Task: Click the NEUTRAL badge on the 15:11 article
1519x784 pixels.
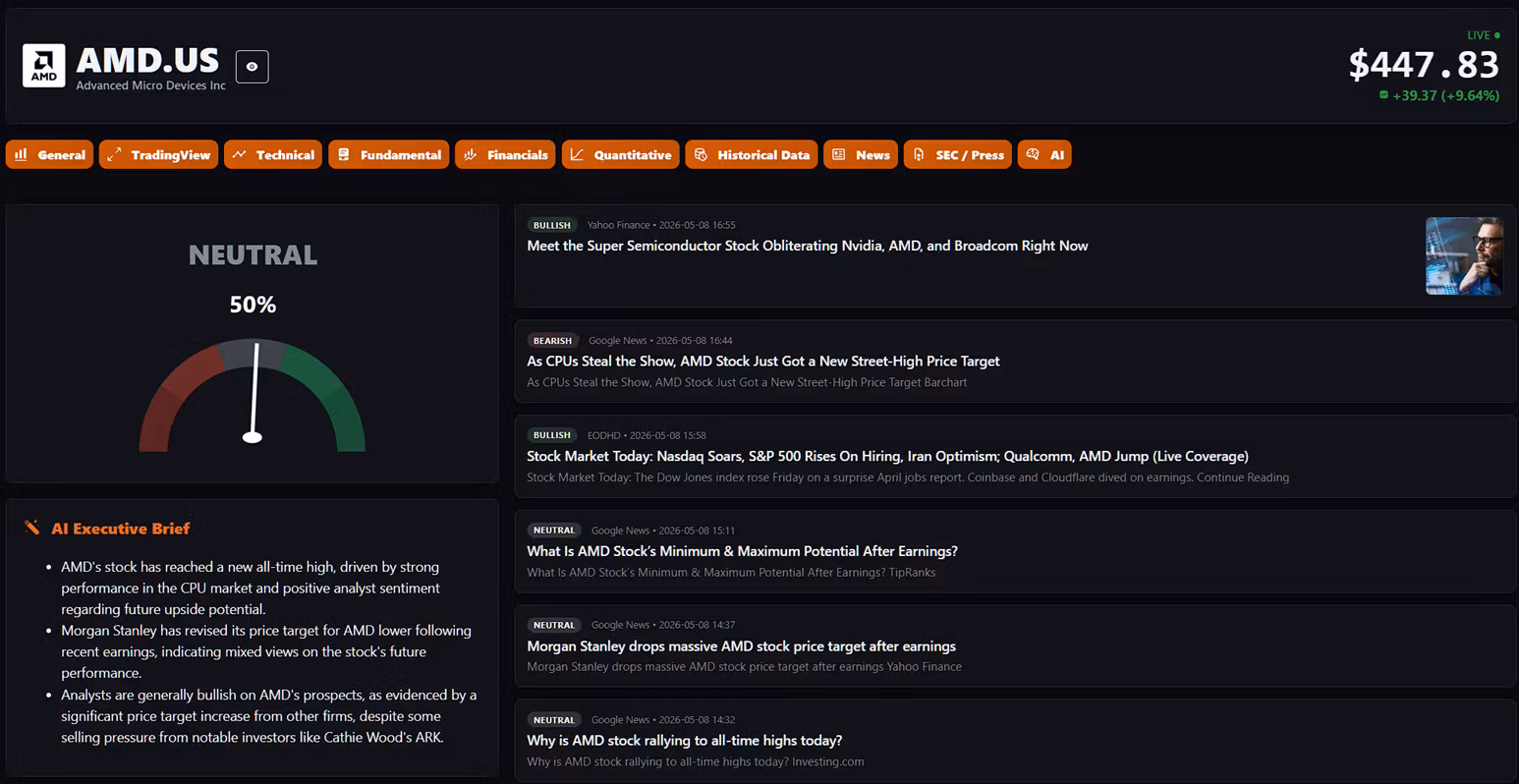Action: pyautogui.click(x=554, y=531)
